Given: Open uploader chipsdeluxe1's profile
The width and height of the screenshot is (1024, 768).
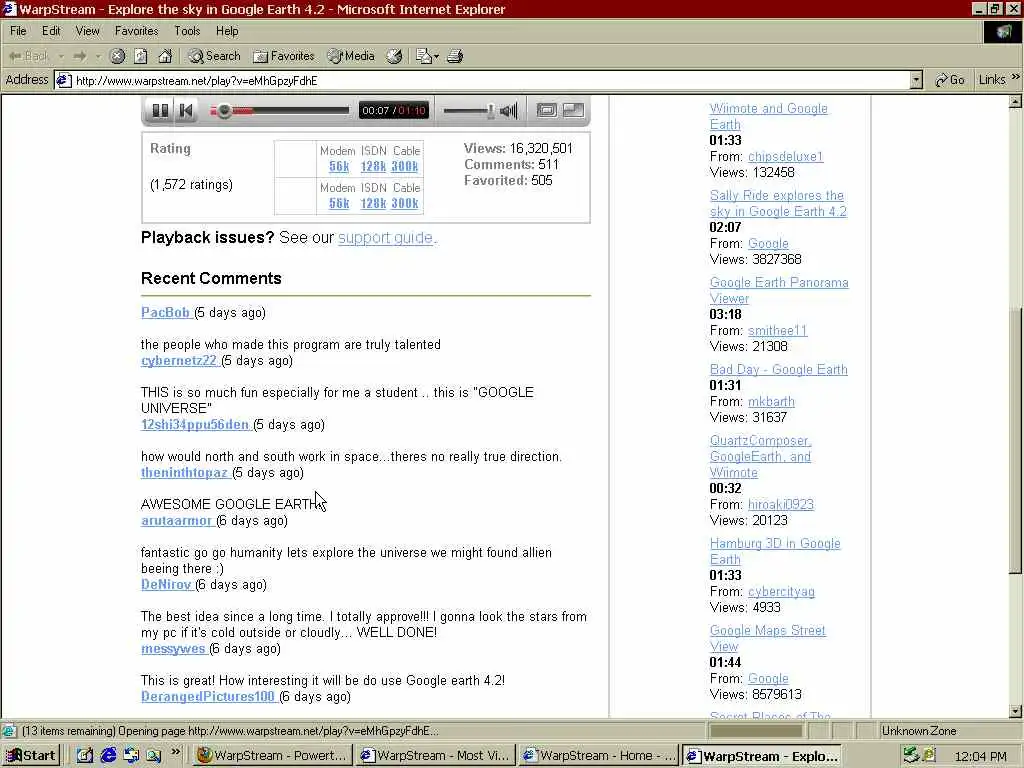Looking at the screenshot, I should pyautogui.click(x=786, y=157).
